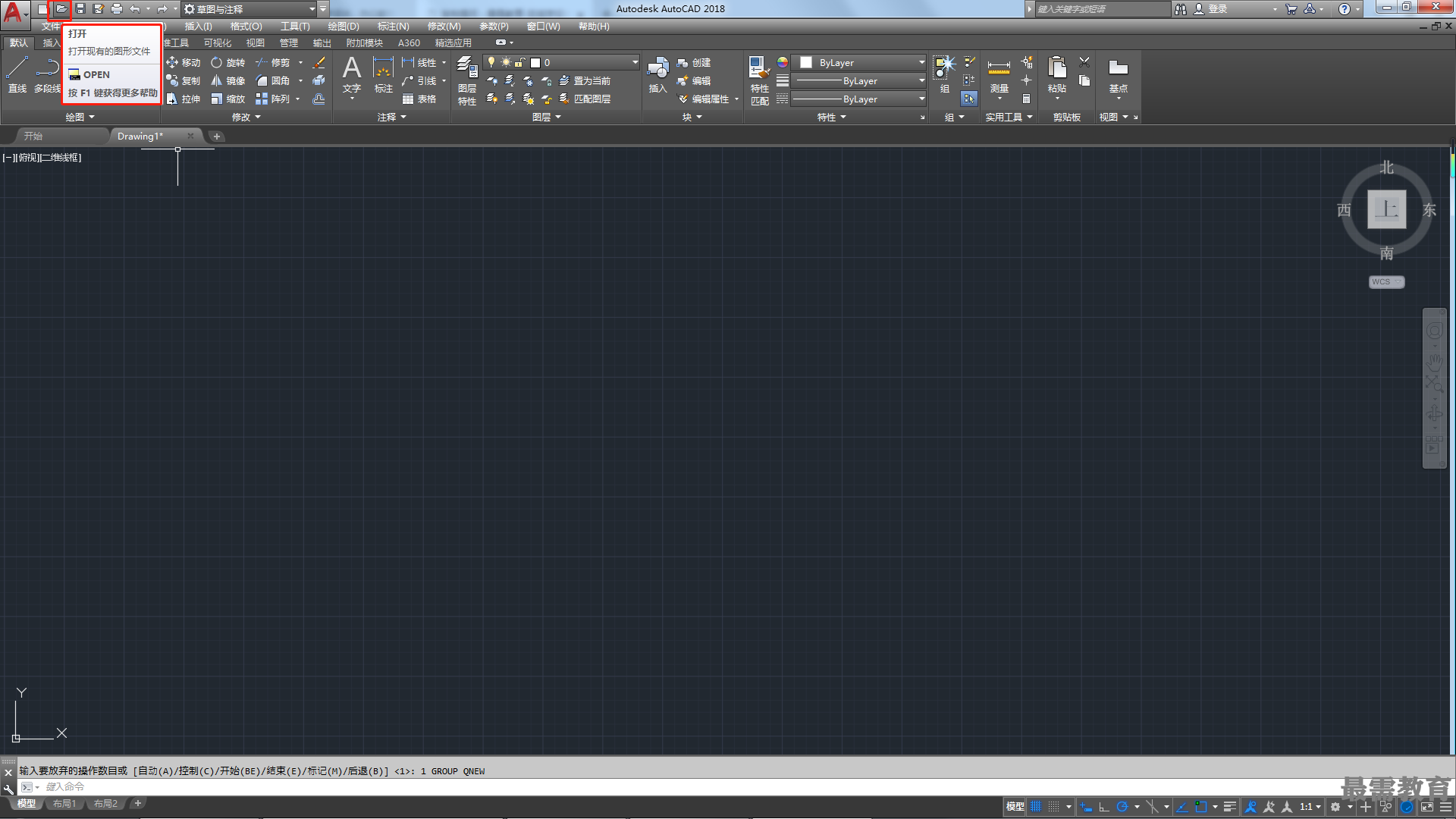Select the Mirror (镜像) tool

[227, 81]
